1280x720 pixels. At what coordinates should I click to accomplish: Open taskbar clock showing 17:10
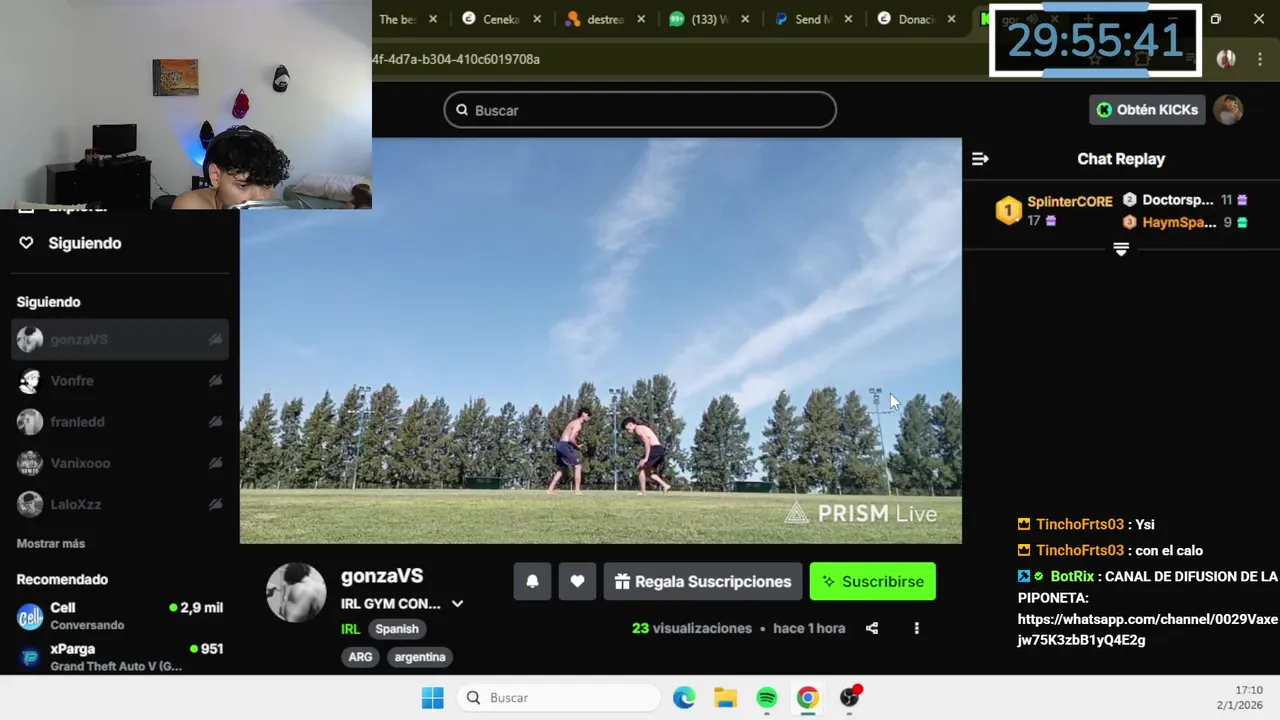coord(1239,698)
